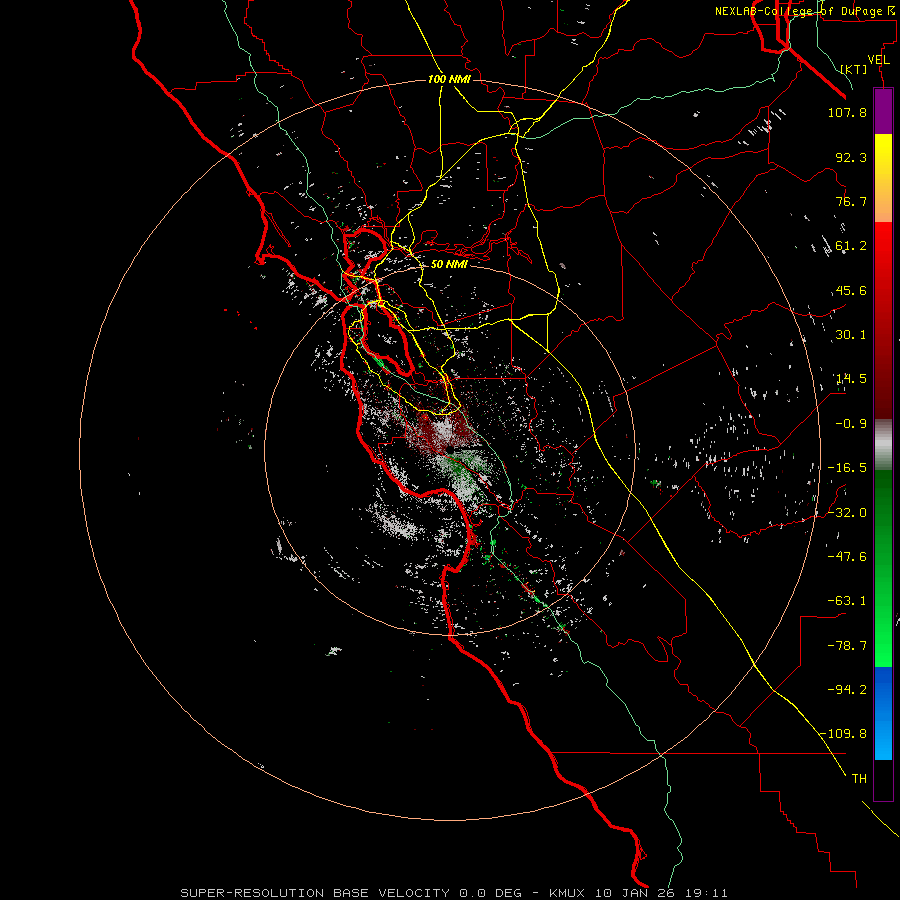Select the -32.0 velocity scale value
Screen dimensions: 900x900
pos(847,513)
